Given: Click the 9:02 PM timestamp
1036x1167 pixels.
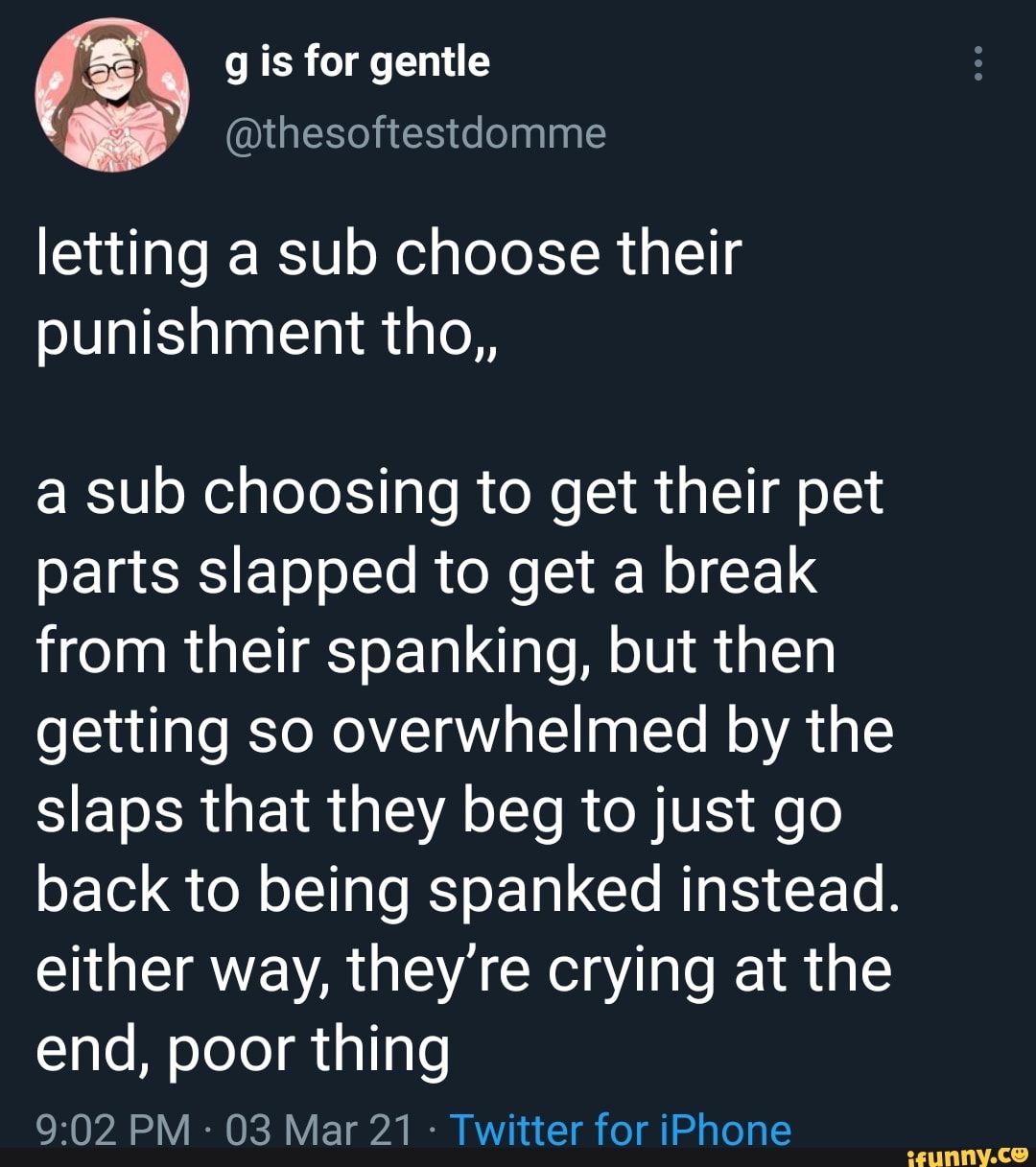Looking at the screenshot, I should 113,1130.
